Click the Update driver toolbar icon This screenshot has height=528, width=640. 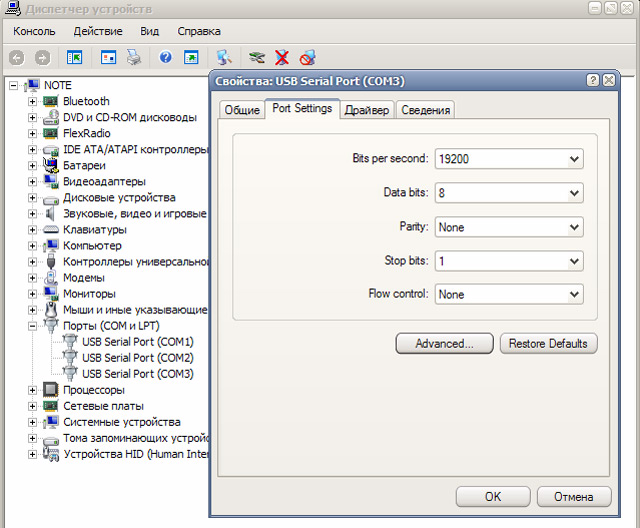pos(257,58)
